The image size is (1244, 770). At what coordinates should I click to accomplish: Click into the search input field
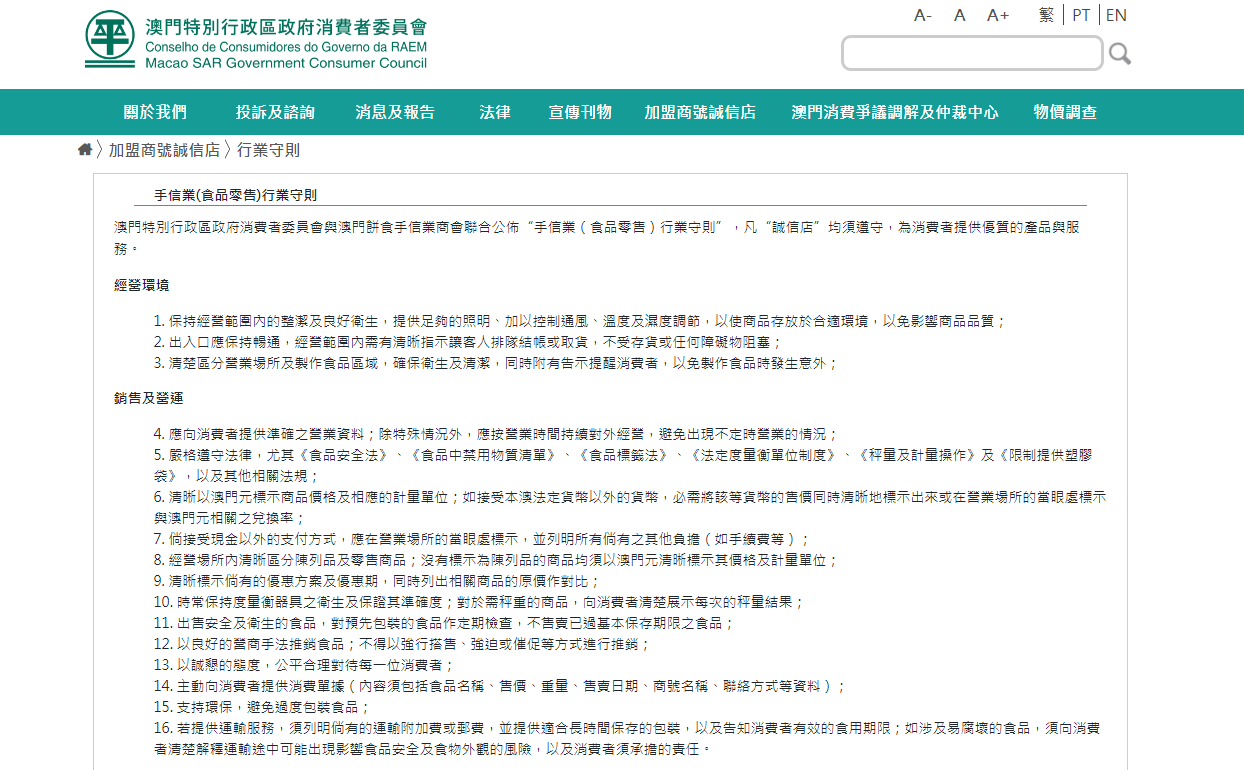pos(971,54)
